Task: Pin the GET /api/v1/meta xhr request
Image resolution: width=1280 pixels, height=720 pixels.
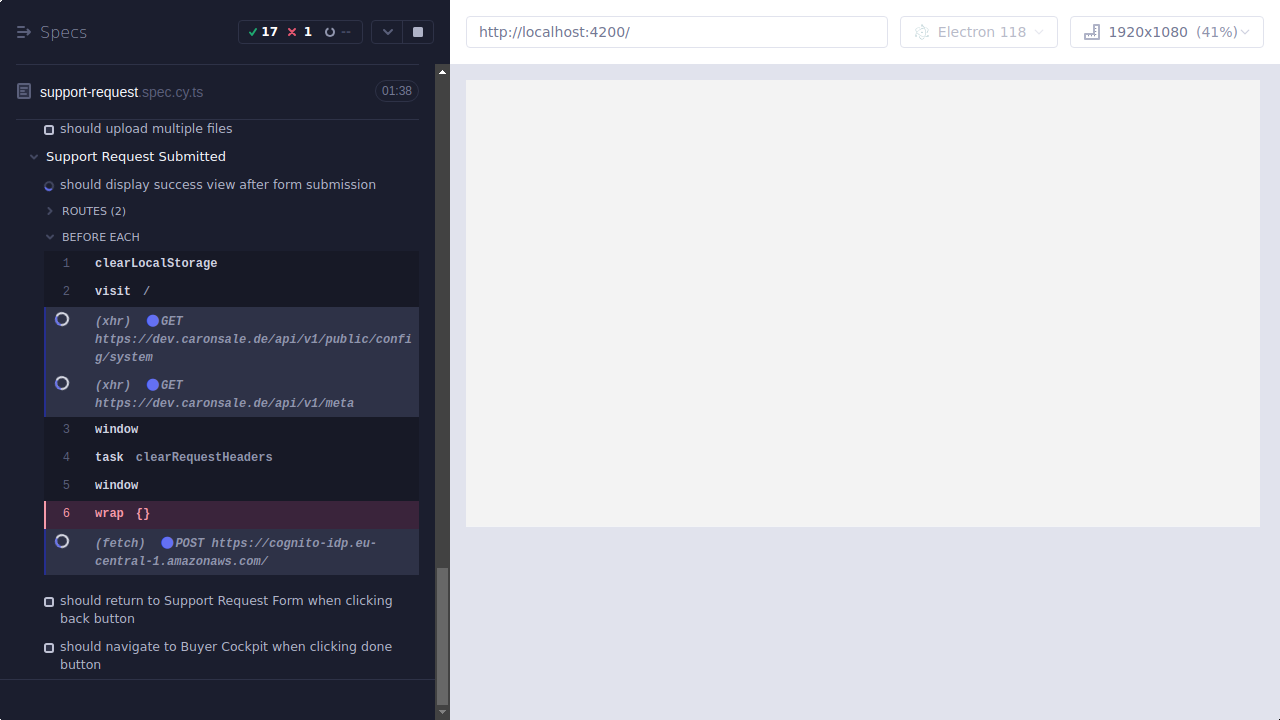Action: (62, 383)
